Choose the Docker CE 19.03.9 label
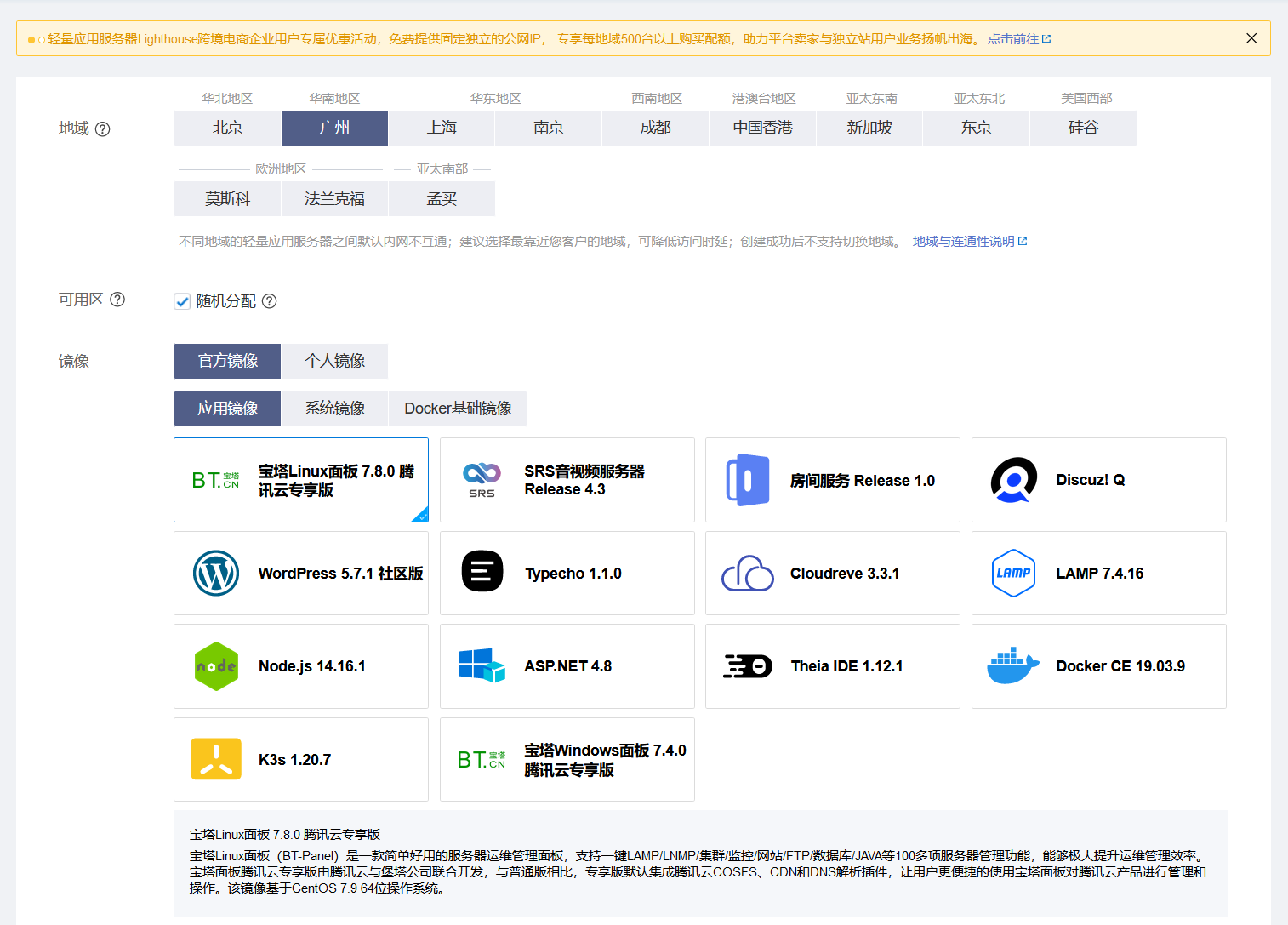The width and height of the screenshot is (1288, 925). [x=1120, y=666]
